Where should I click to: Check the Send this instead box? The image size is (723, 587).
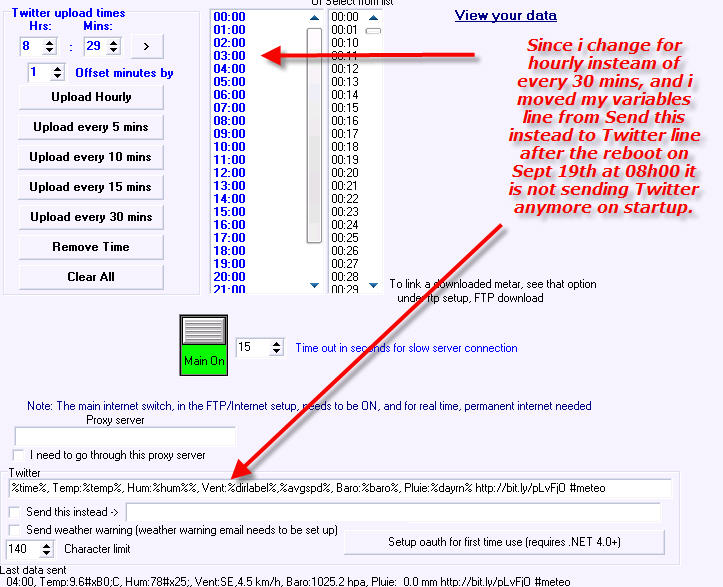14,512
